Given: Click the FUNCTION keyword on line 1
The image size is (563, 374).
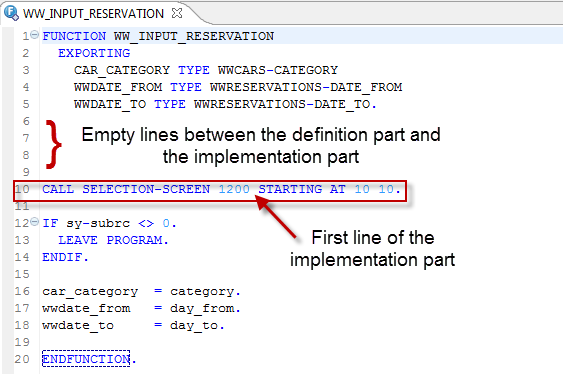Looking at the screenshot, I should (x=74, y=36).
